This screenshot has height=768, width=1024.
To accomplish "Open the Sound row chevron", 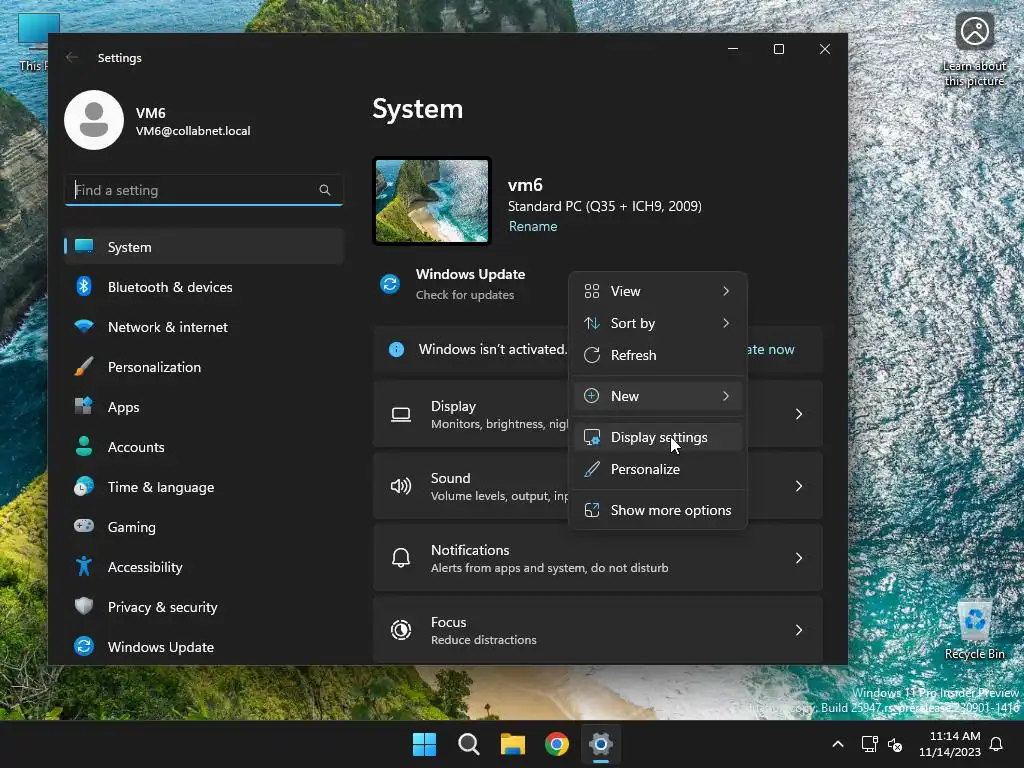I will coord(799,486).
